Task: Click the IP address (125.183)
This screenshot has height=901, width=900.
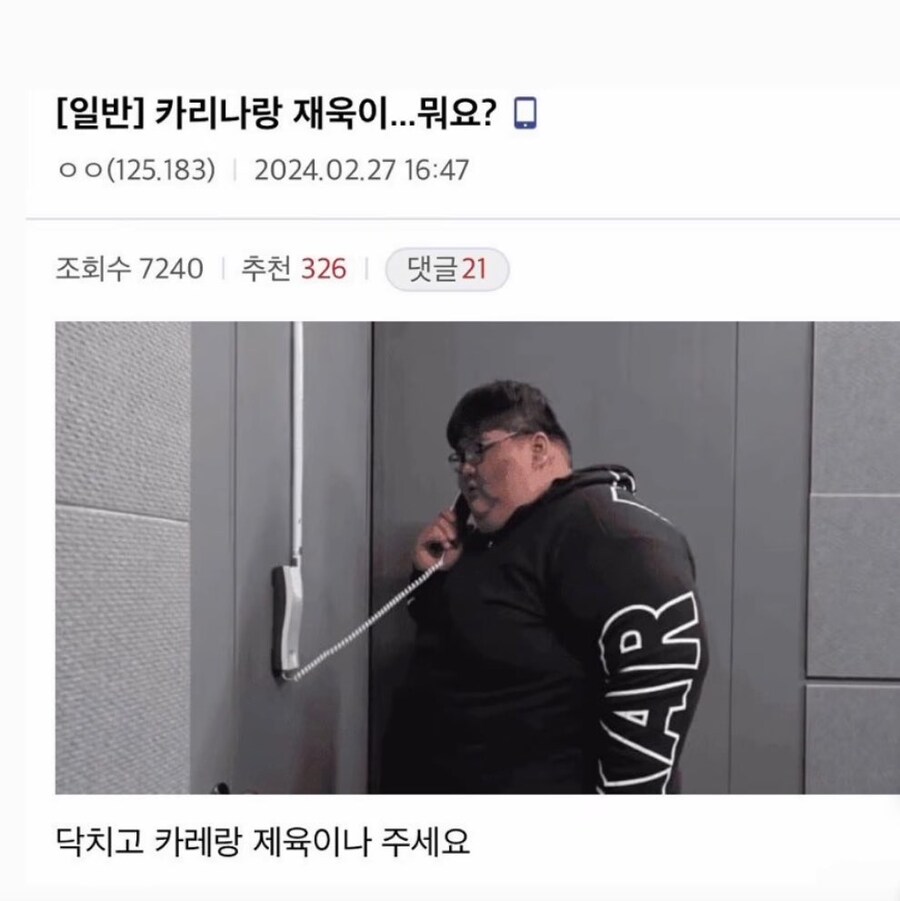Action: pyautogui.click(x=161, y=170)
